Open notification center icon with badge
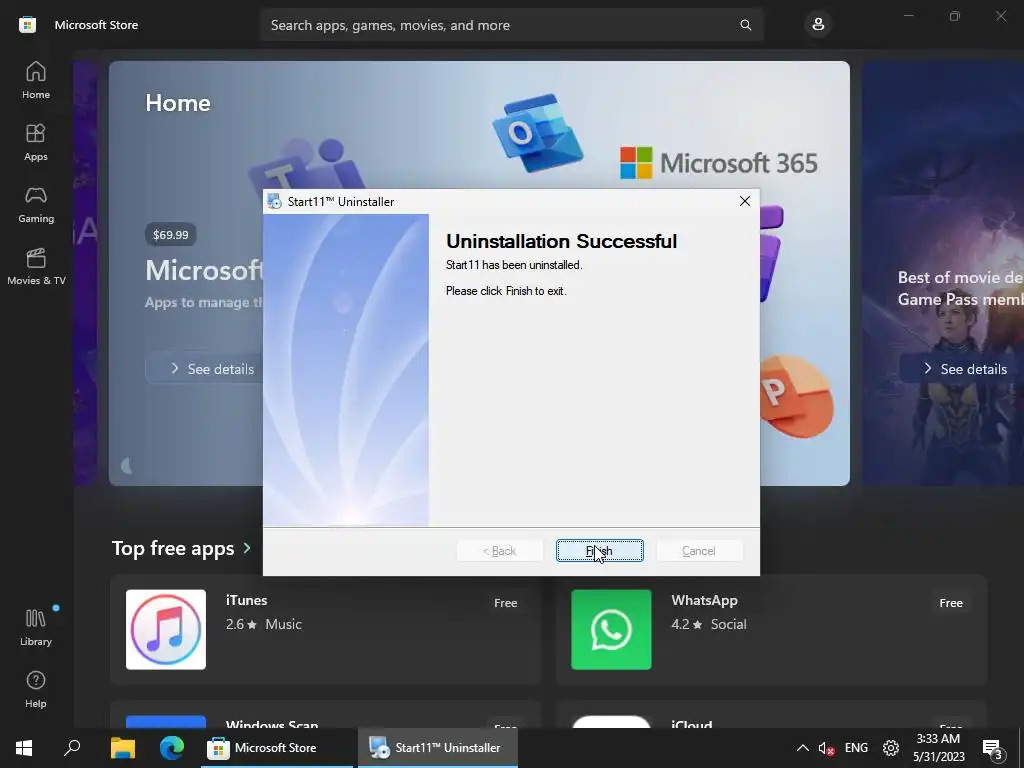Screen dimensions: 1024x768 point(993,748)
